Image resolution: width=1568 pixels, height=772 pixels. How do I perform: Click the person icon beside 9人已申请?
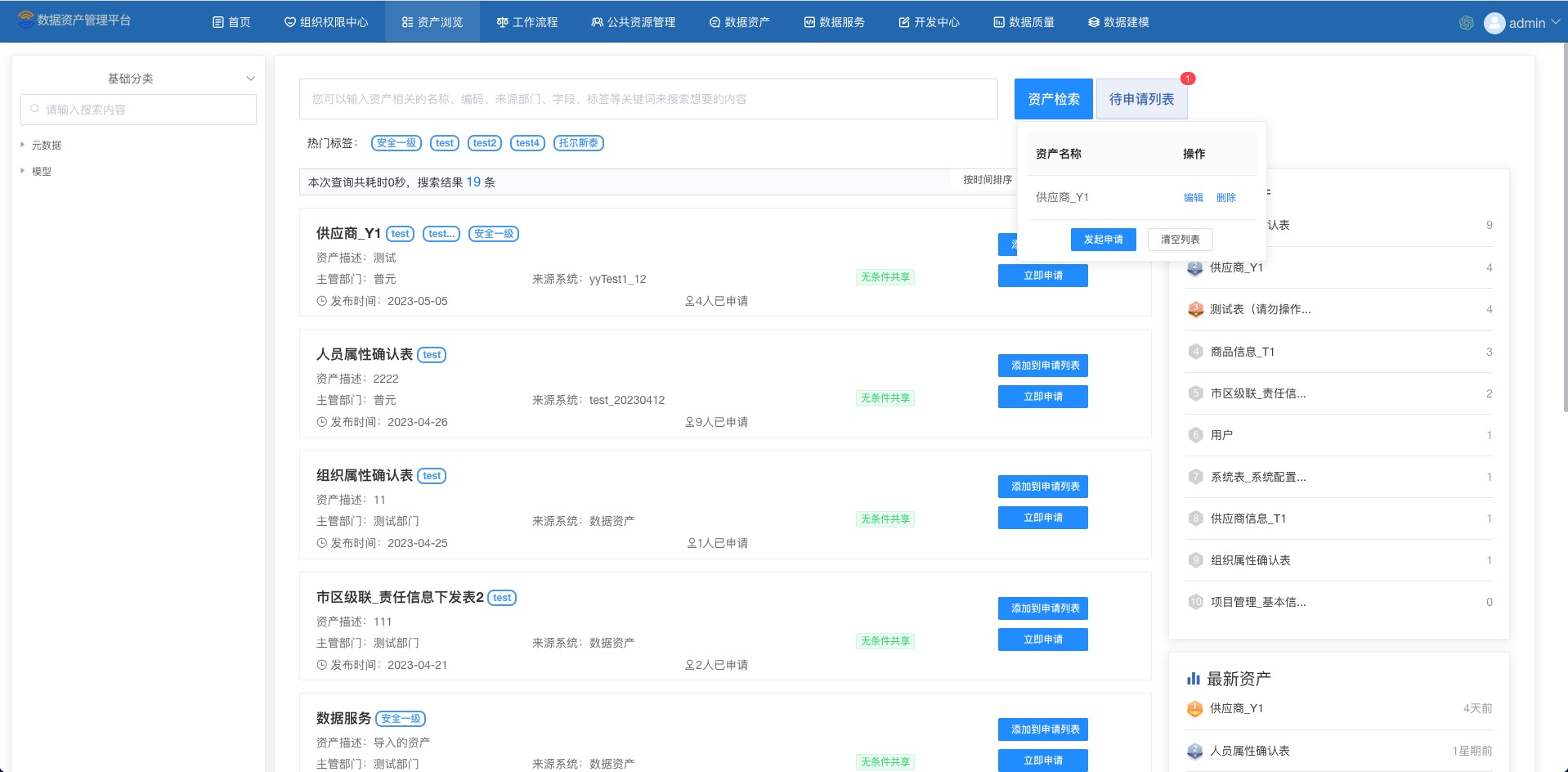pos(690,422)
